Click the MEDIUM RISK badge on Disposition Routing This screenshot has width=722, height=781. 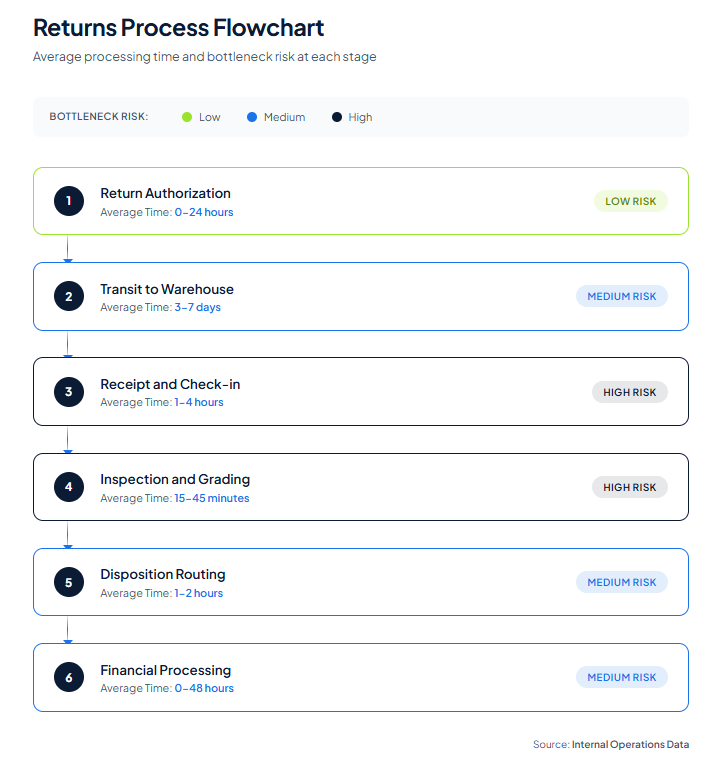(x=621, y=582)
